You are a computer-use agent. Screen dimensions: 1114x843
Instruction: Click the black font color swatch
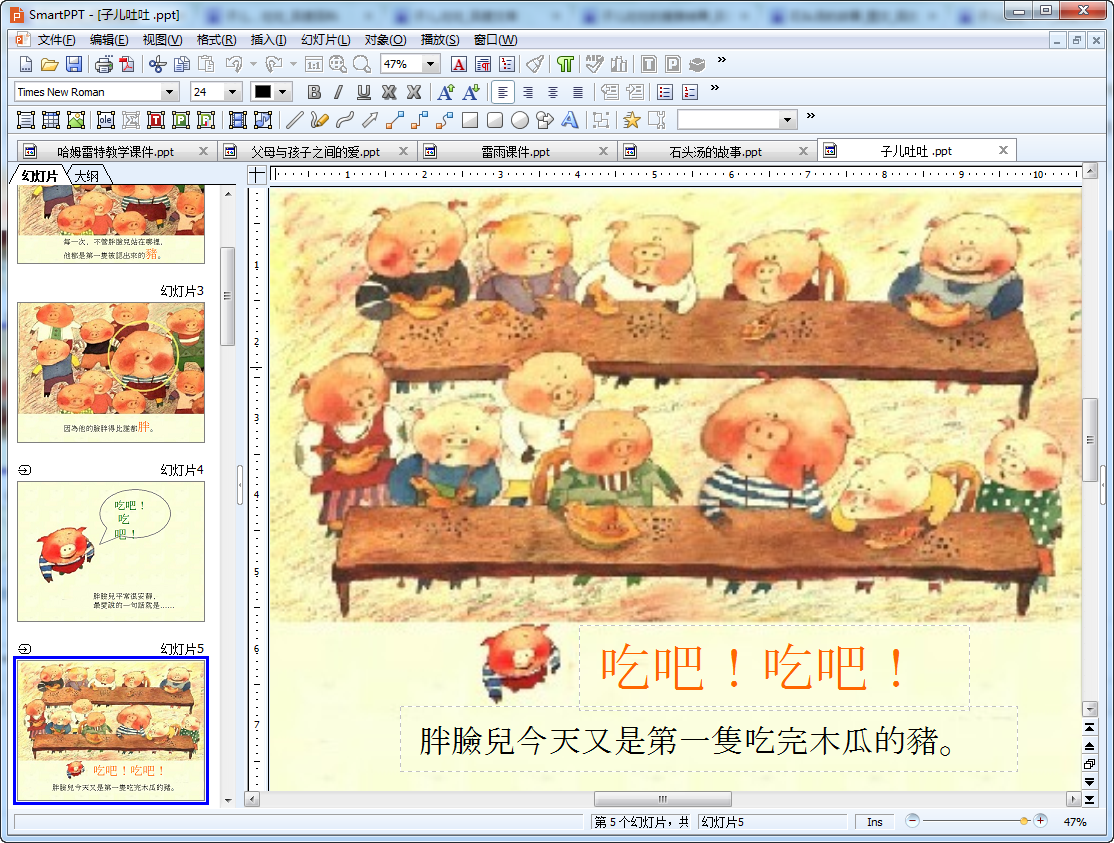click(x=263, y=92)
